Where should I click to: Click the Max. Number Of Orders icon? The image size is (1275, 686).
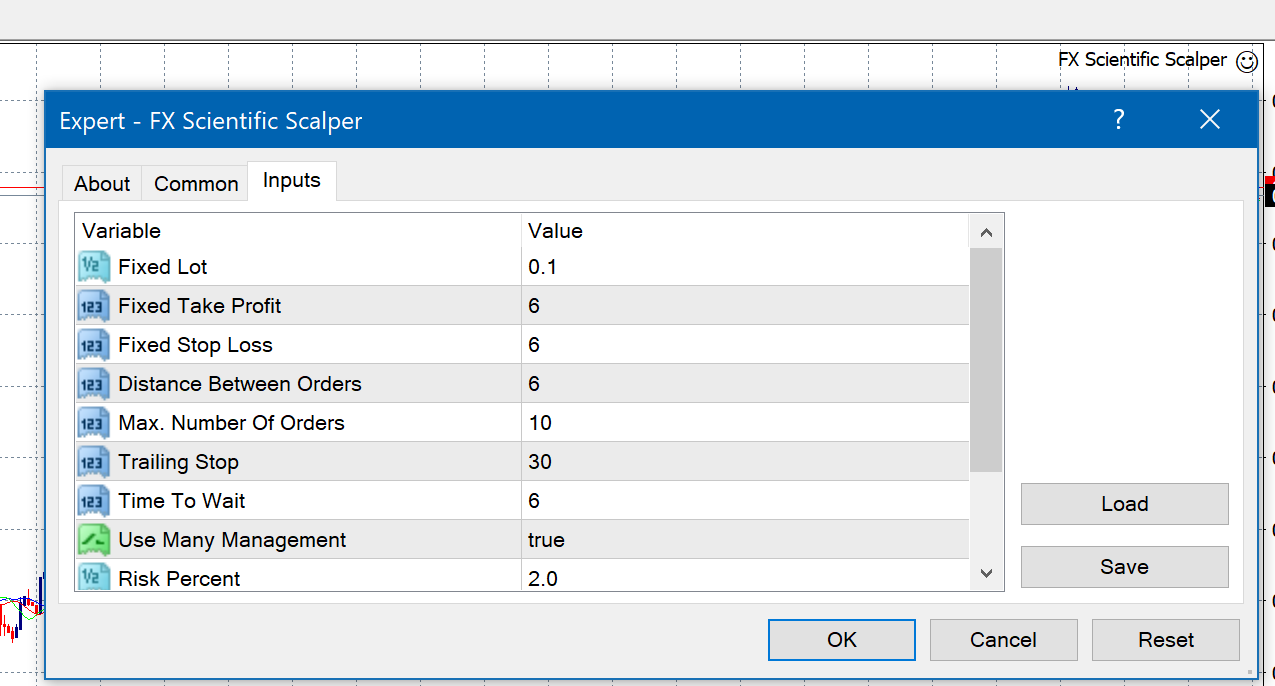(x=94, y=423)
